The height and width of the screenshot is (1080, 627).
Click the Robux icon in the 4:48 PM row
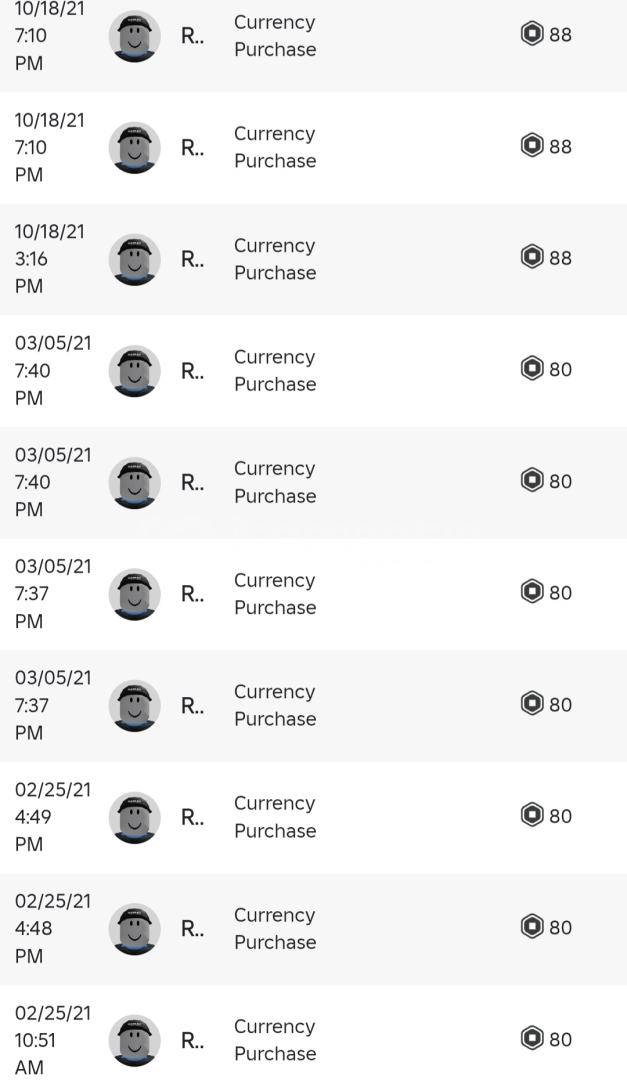click(x=532, y=927)
